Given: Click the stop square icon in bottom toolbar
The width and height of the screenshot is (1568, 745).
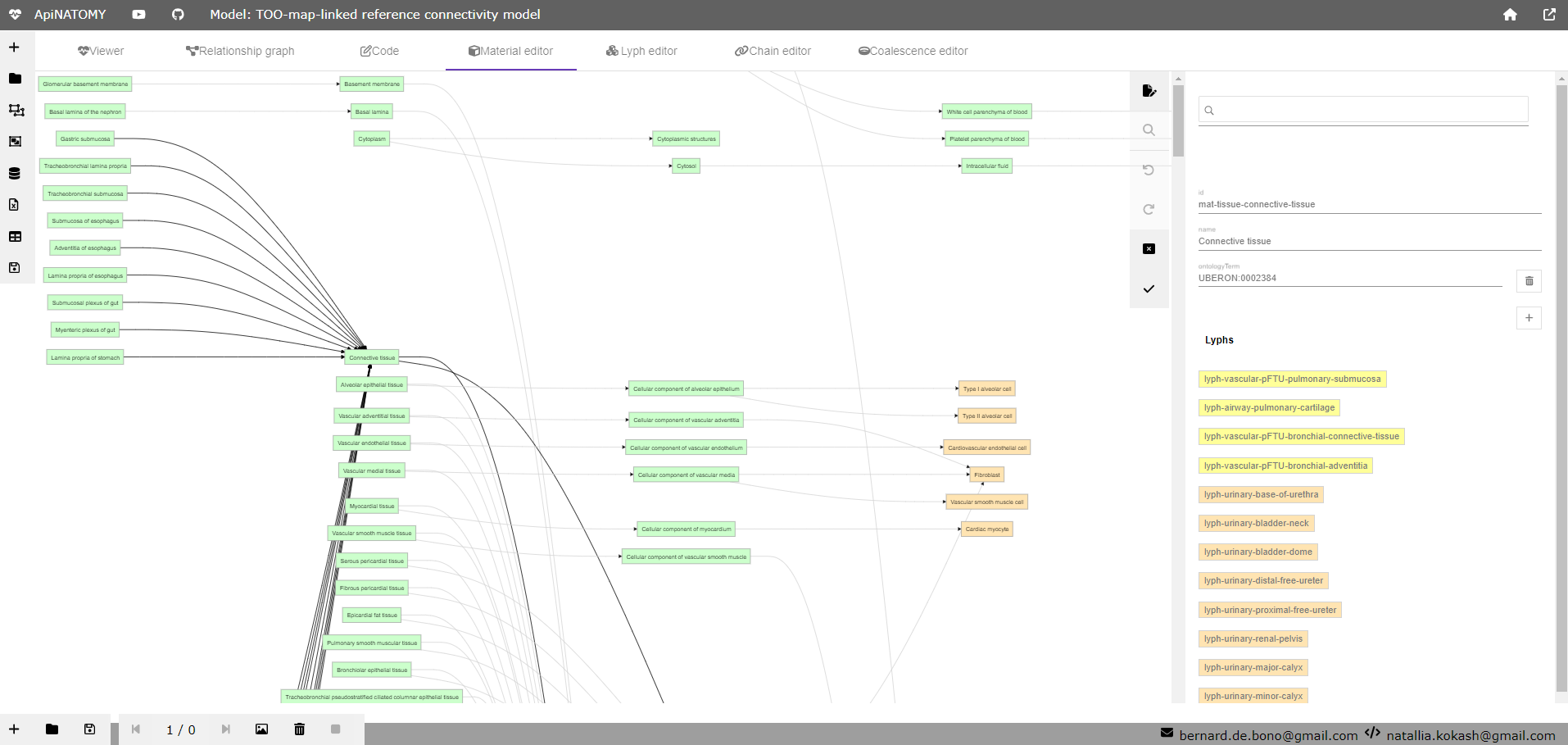Looking at the screenshot, I should tap(335, 729).
